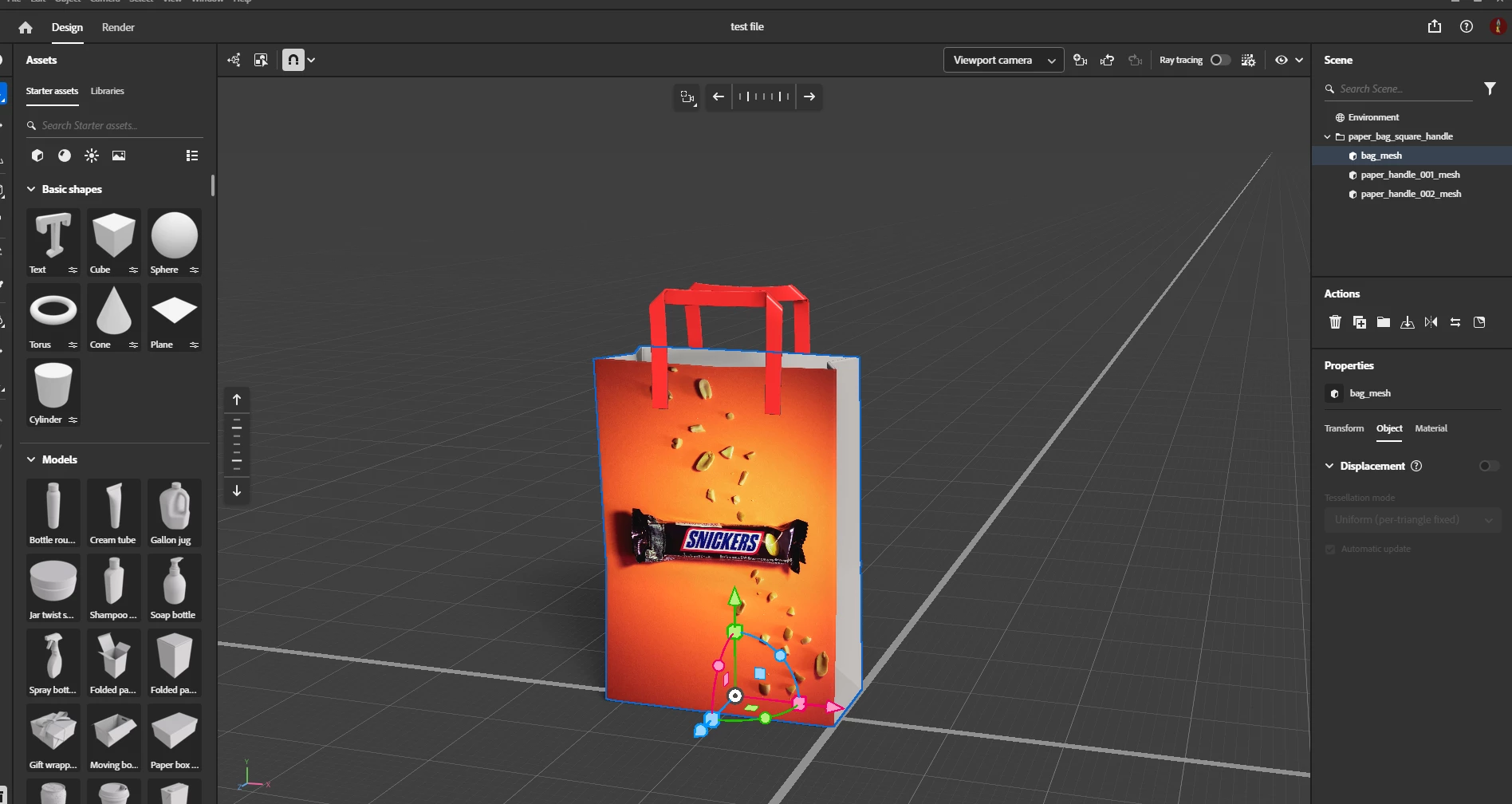The height and width of the screenshot is (804, 1512).
Task: Switch assets to list view
Action: pos(192,156)
